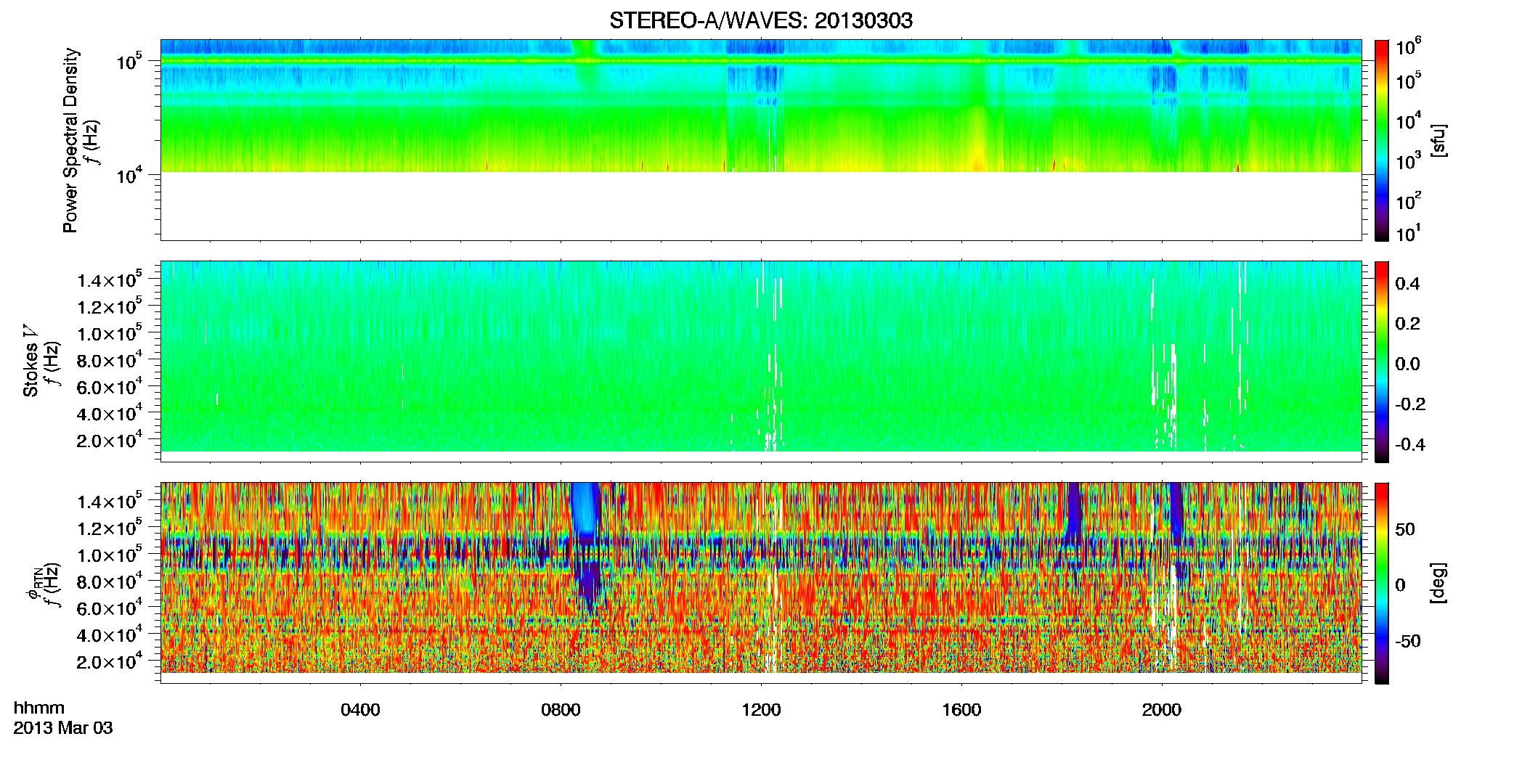Click the "1200" time axis label
The height and width of the screenshot is (784, 1522).
tap(761, 709)
